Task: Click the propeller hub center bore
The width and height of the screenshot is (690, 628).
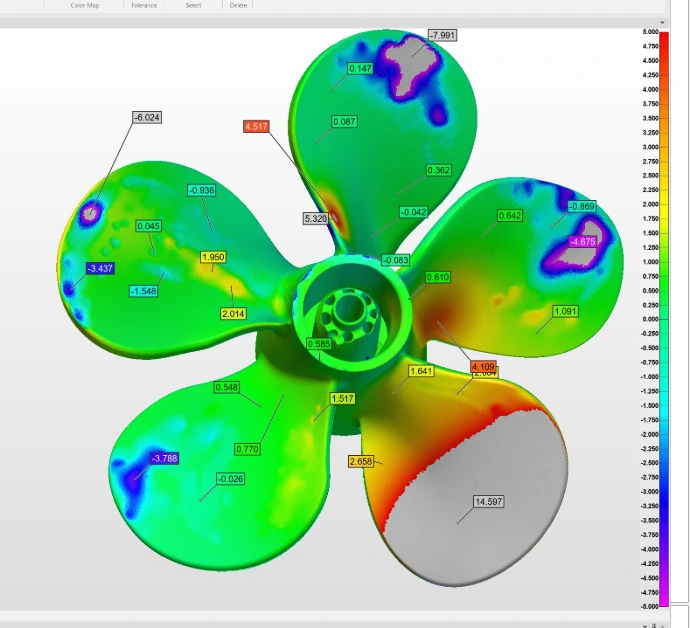Action: click(x=348, y=308)
